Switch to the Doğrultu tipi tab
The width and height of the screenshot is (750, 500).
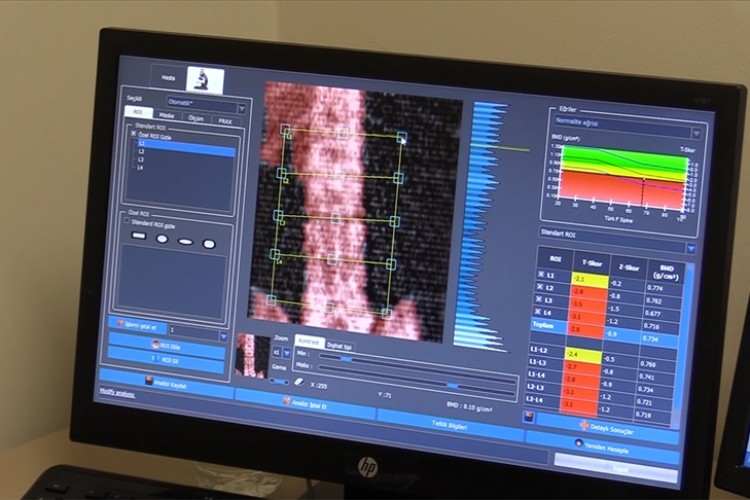pos(340,345)
